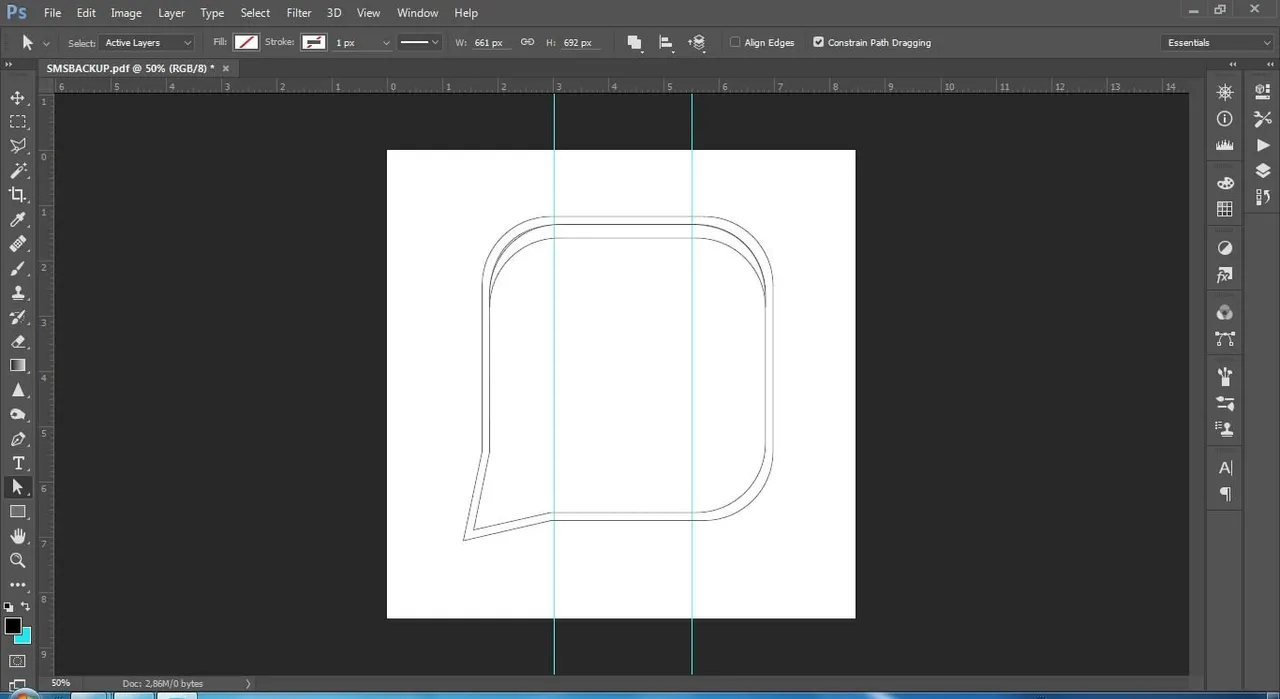
Task: Select the Sponge/Dodge tool
Action: click(18, 415)
